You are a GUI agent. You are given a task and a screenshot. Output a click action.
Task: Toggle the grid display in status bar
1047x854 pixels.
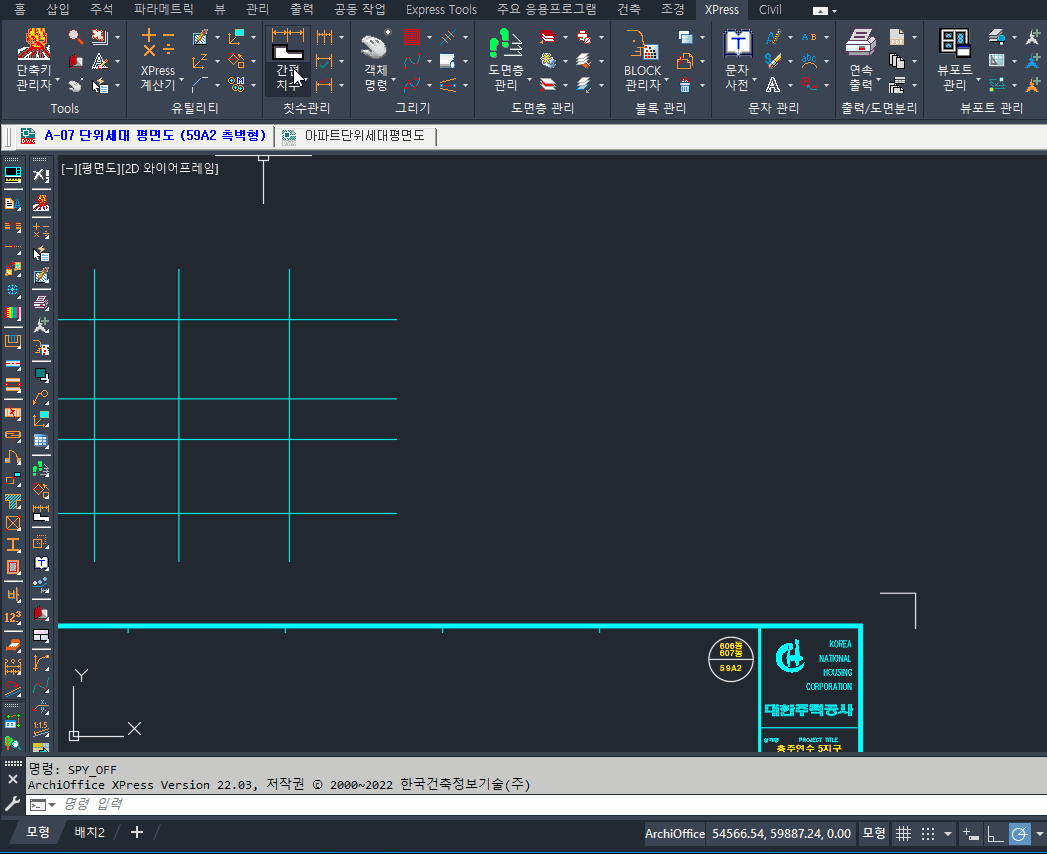coord(902,834)
